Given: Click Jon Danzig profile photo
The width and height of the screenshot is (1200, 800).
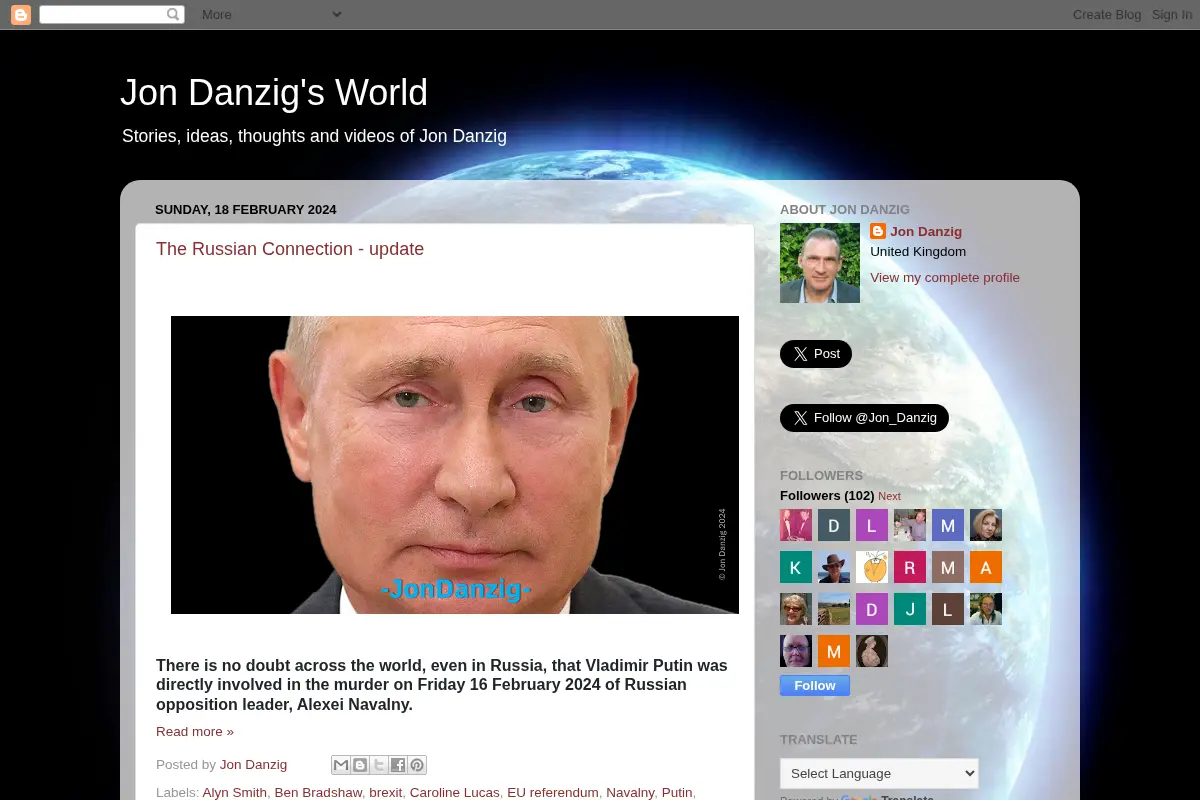Looking at the screenshot, I should [x=820, y=263].
